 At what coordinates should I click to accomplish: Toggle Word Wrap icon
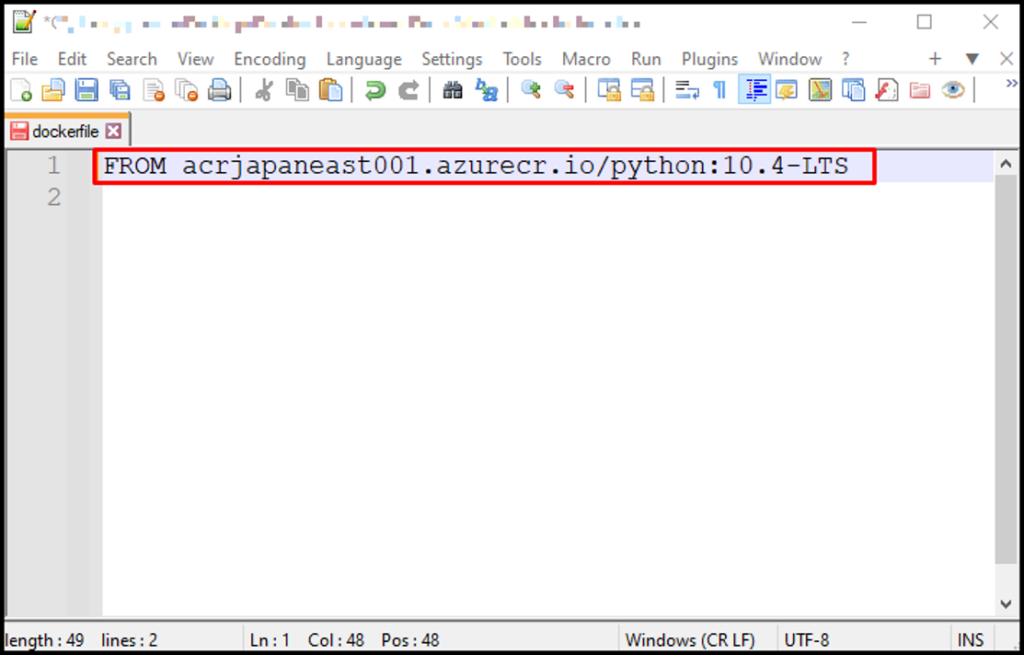coord(687,90)
